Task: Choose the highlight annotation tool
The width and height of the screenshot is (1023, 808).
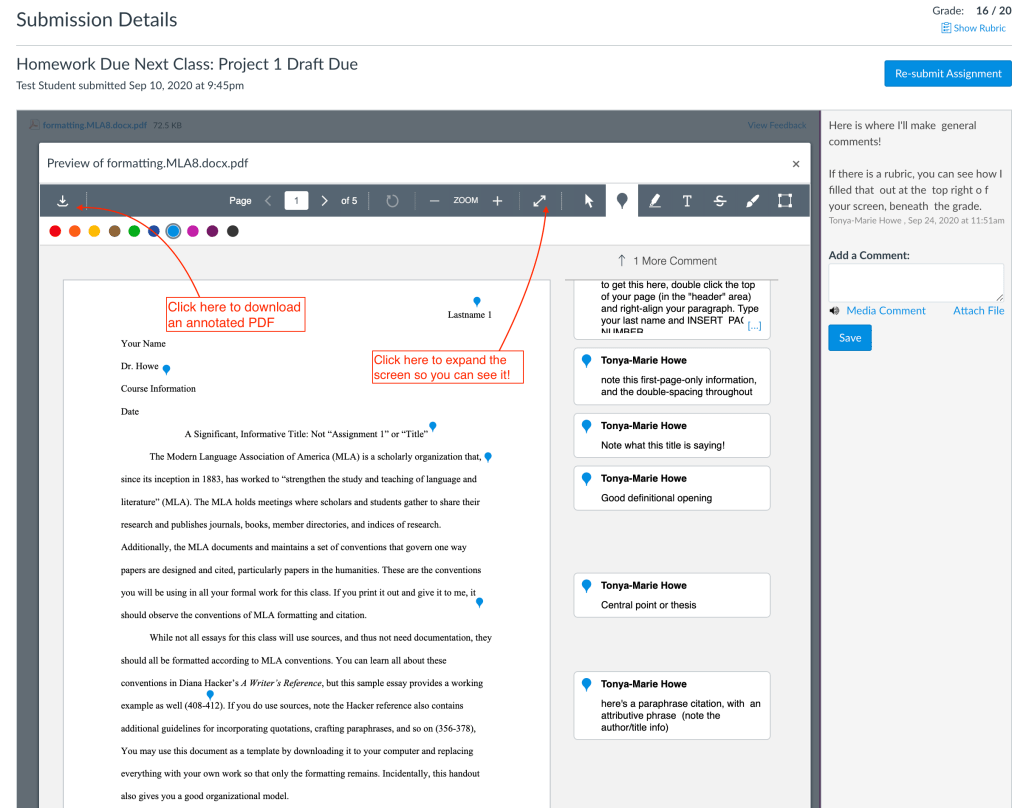Action: point(654,201)
